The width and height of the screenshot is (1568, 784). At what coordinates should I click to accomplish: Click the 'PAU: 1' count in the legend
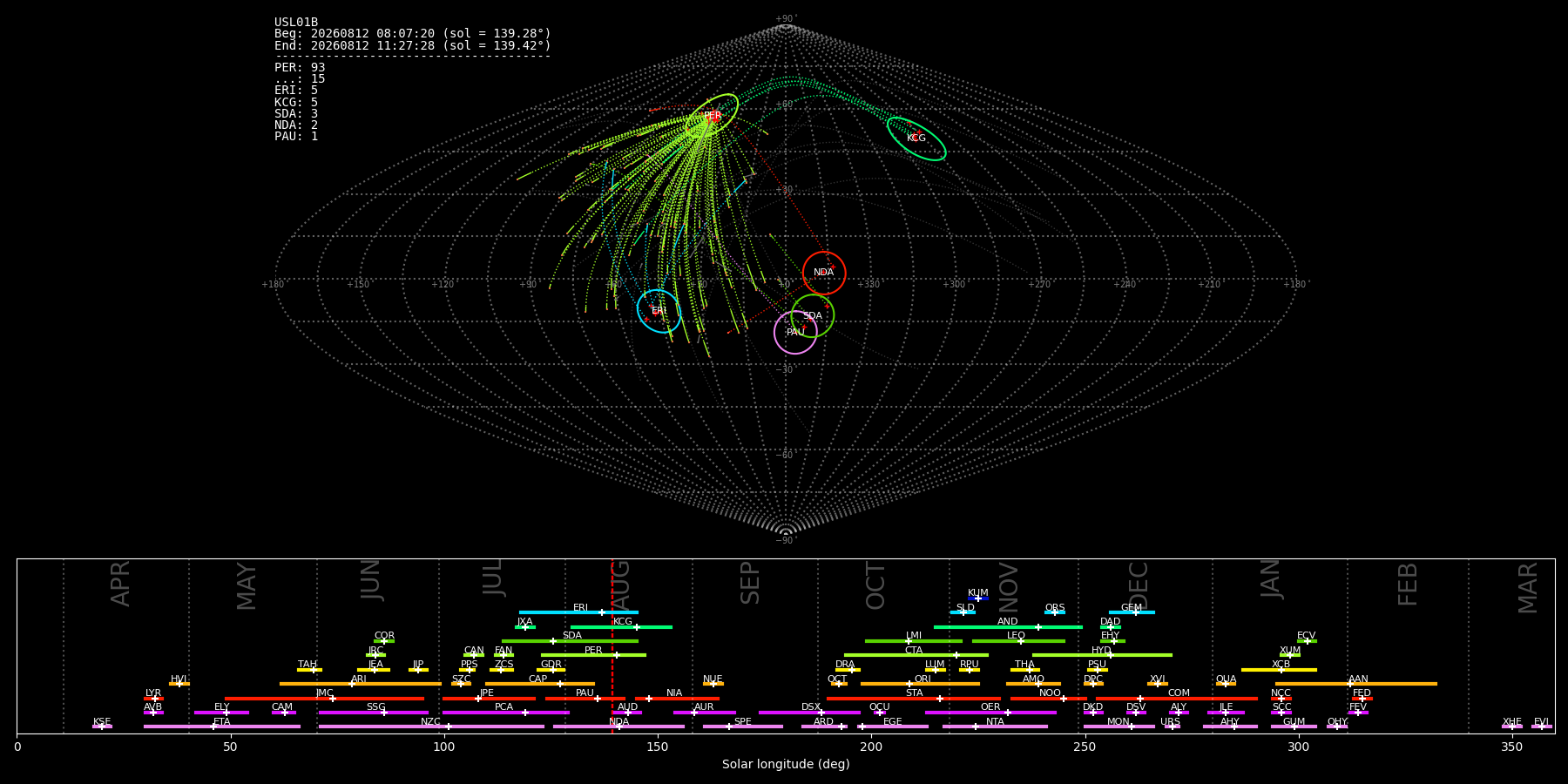click(x=296, y=137)
